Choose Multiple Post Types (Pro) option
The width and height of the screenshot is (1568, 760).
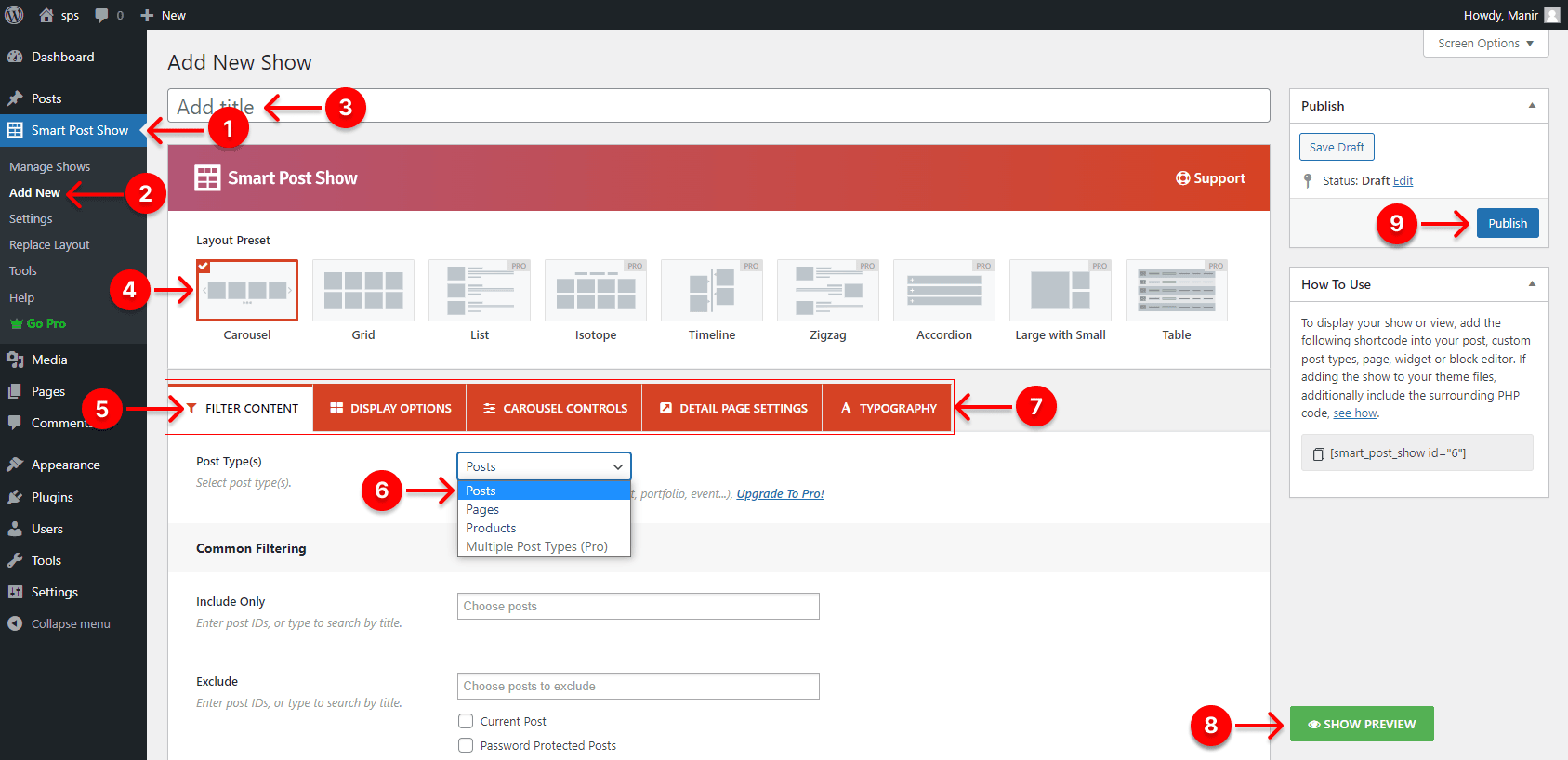[x=544, y=546]
